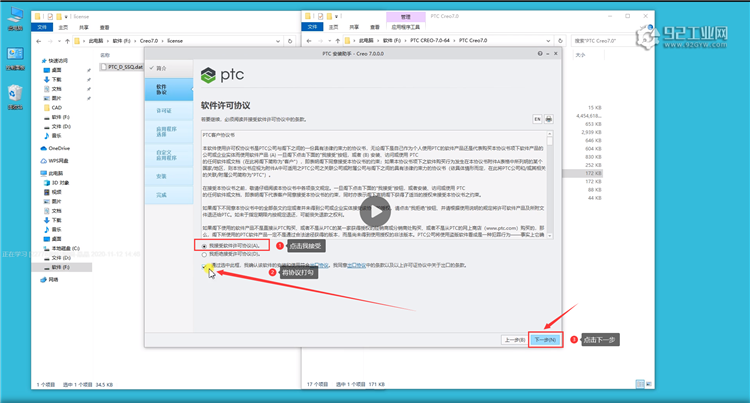Open 应用程序工具 tab in PTC Creo7.0 Explorer
Screen dimensions: 750x403
click(x=406, y=27)
